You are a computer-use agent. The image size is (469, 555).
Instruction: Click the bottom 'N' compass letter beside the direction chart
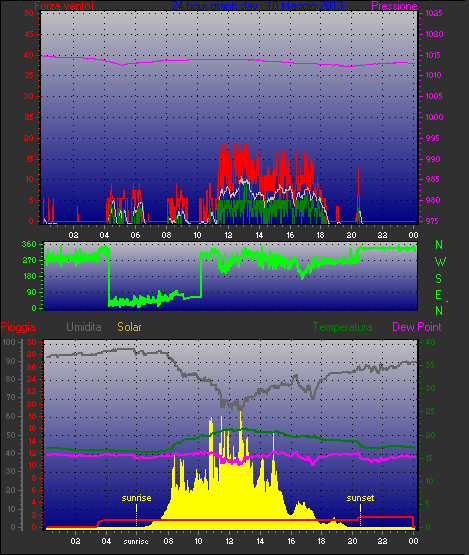coord(439,310)
